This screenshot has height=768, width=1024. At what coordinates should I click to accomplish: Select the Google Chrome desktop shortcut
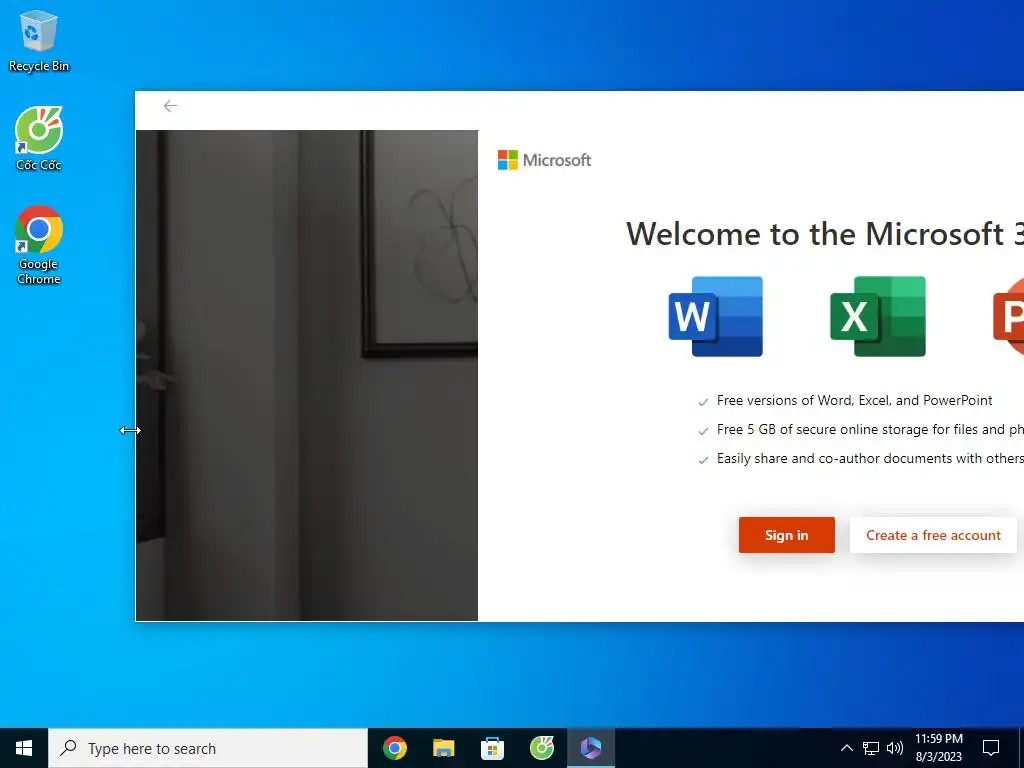39,245
